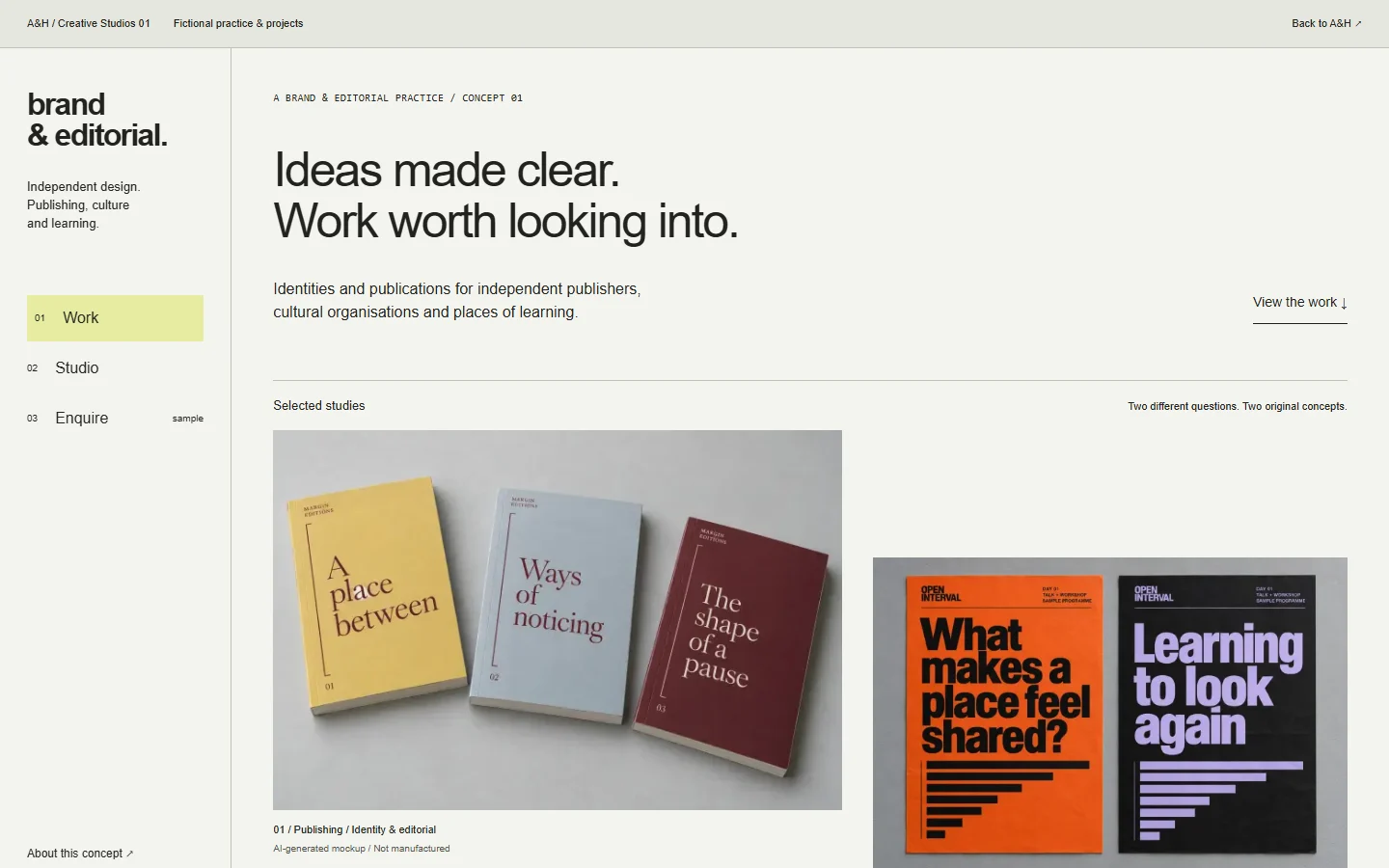Select the 'brand & editorial.' logo

[x=97, y=120]
